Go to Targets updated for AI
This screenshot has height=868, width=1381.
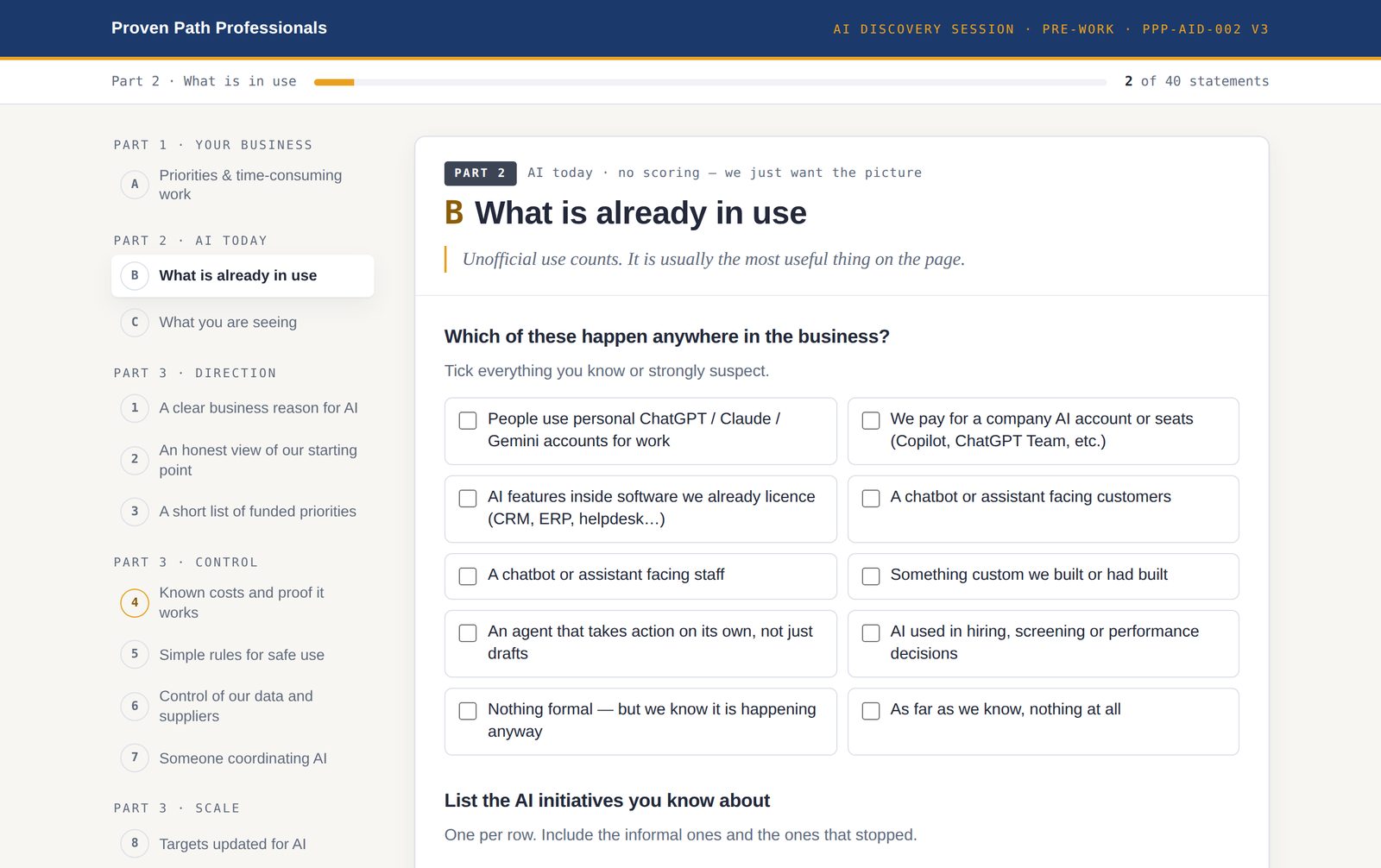243,843
